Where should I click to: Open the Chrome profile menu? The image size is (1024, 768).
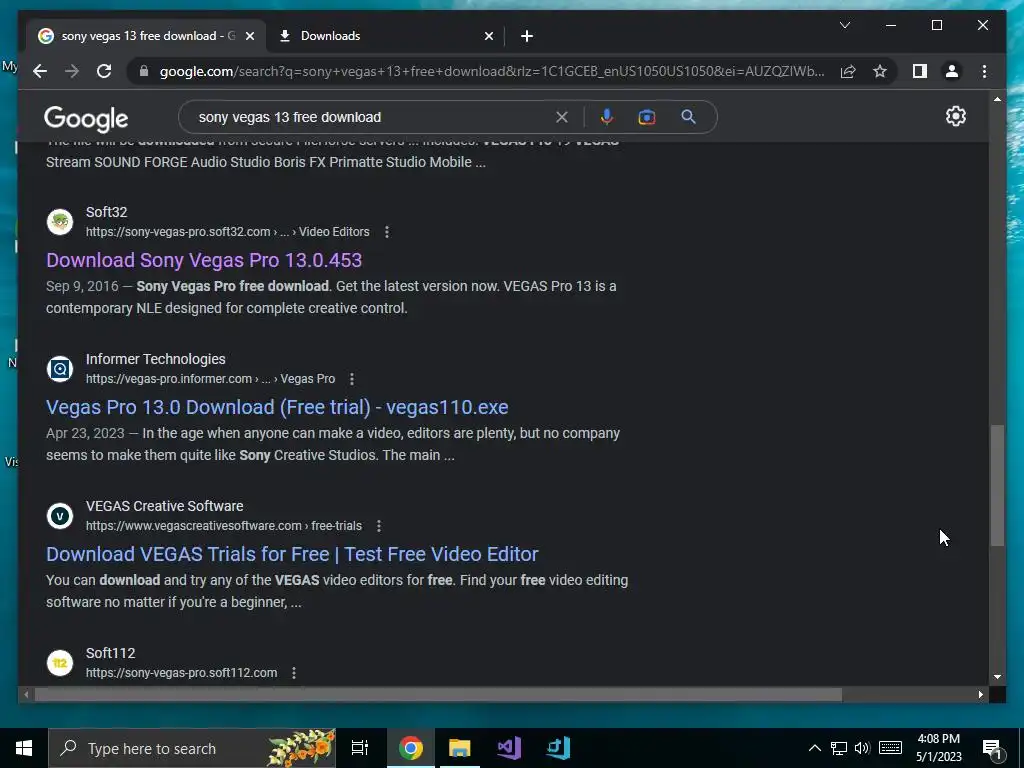tap(952, 71)
